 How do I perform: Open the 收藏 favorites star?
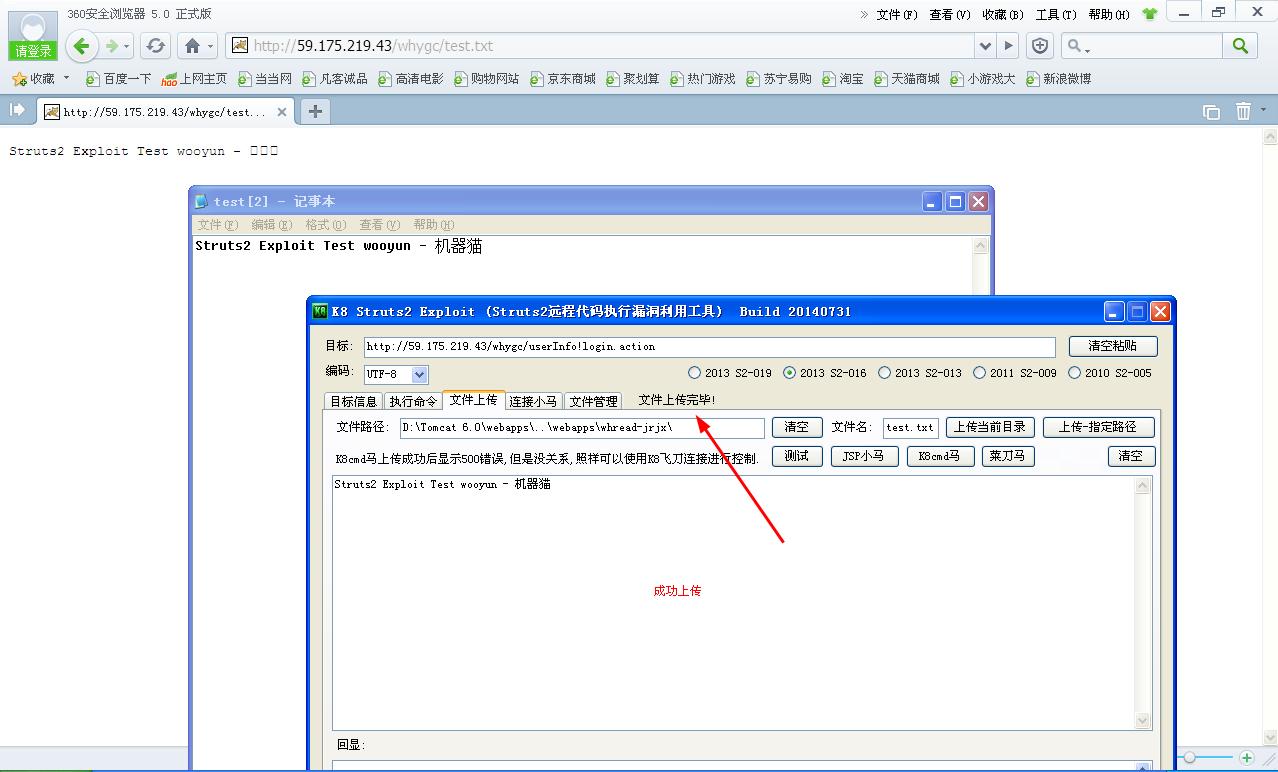pos(33,79)
